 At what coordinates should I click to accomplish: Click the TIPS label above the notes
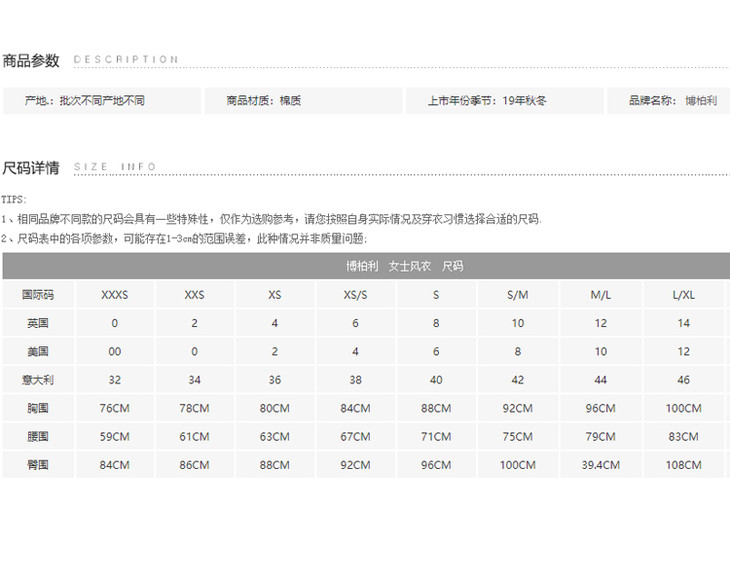(14, 200)
